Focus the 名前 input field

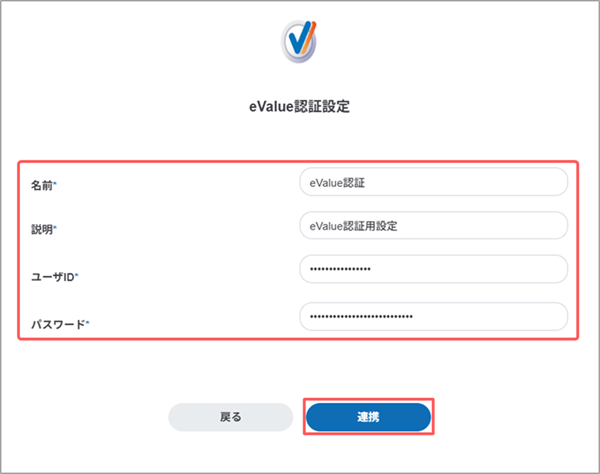tap(434, 182)
